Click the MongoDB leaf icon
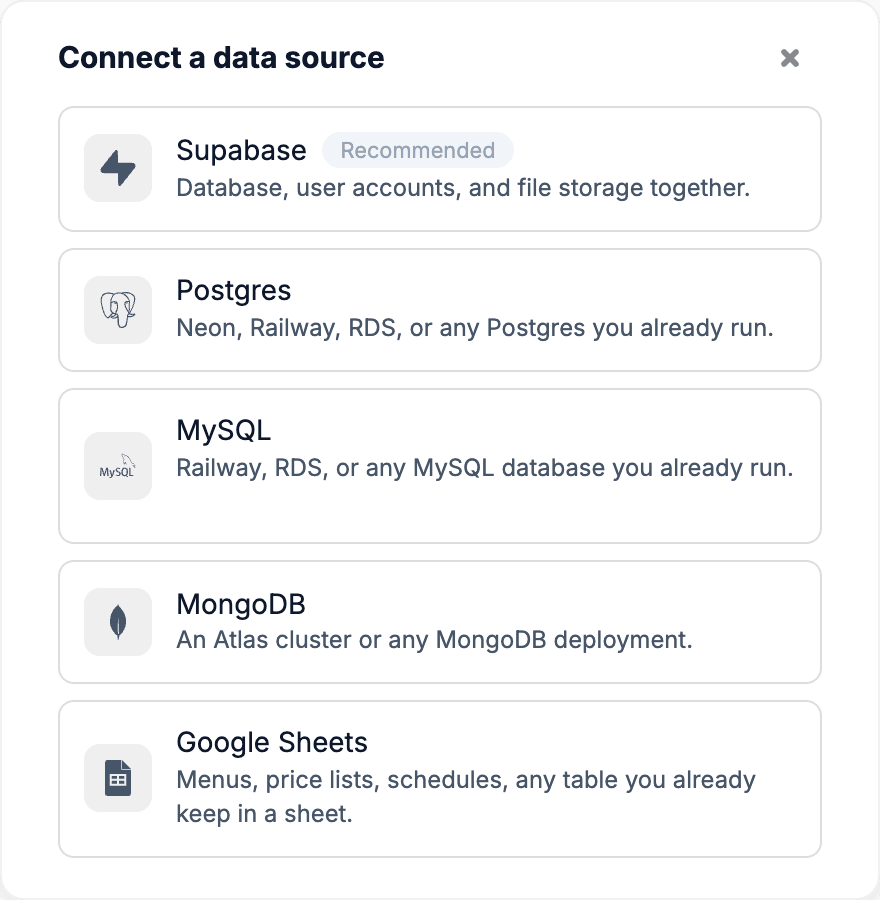The width and height of the screenshot is (880, 900). (x=118, y=622)
